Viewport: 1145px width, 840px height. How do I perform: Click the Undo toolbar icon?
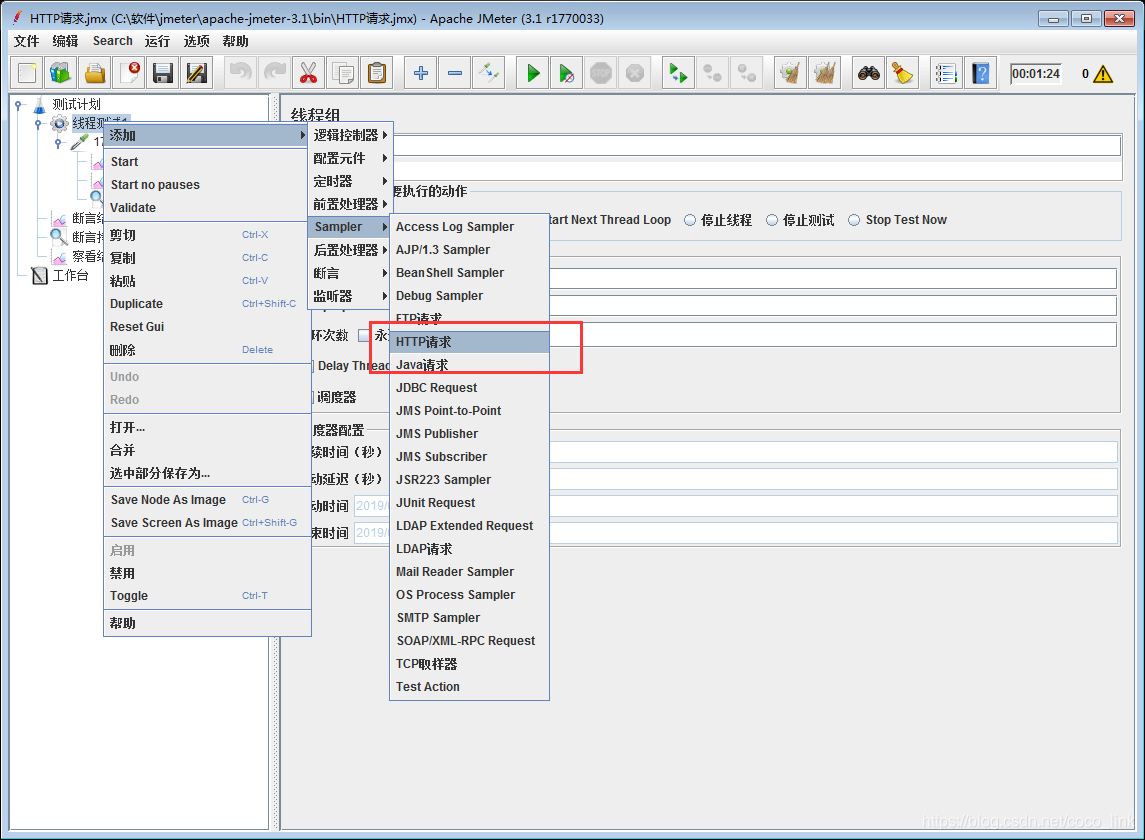click(240, 73)
